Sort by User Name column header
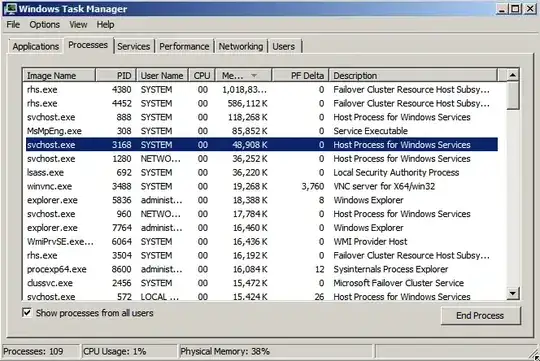This screenshot has width=540, height=361. 162,75
